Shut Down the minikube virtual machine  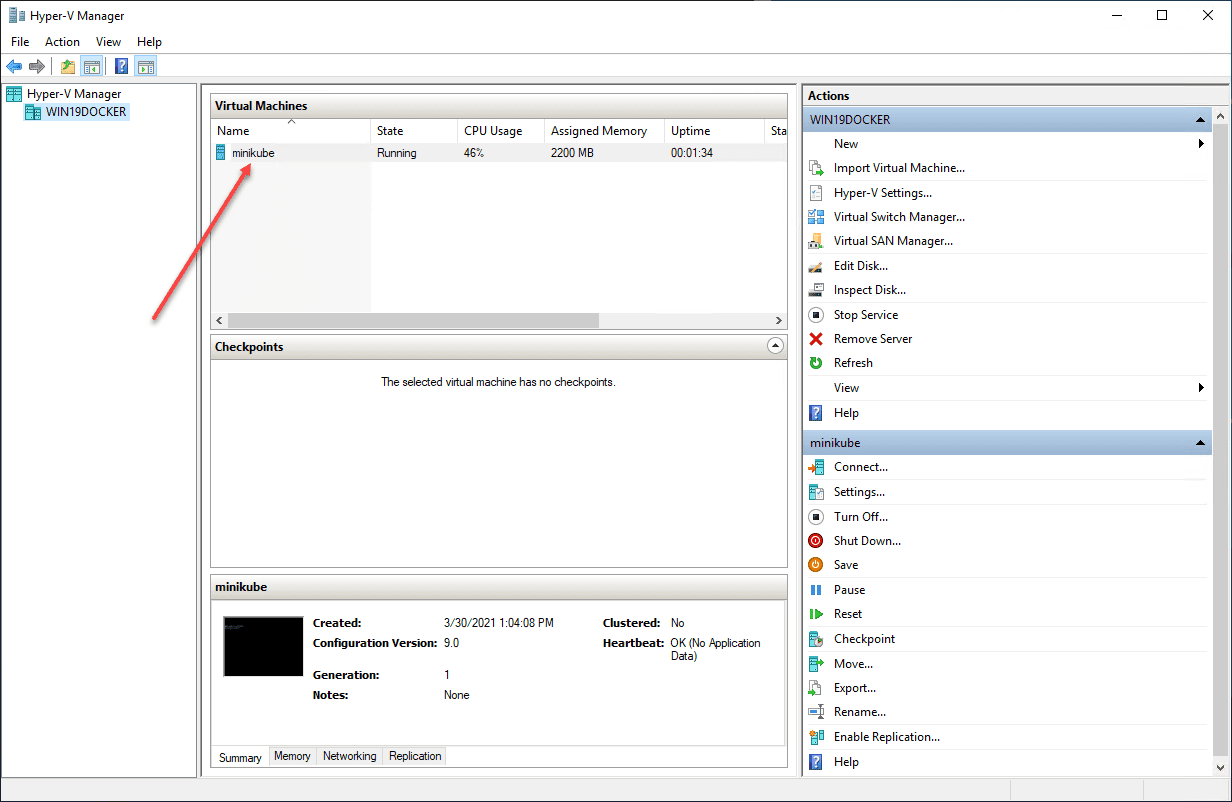[866, 540]
